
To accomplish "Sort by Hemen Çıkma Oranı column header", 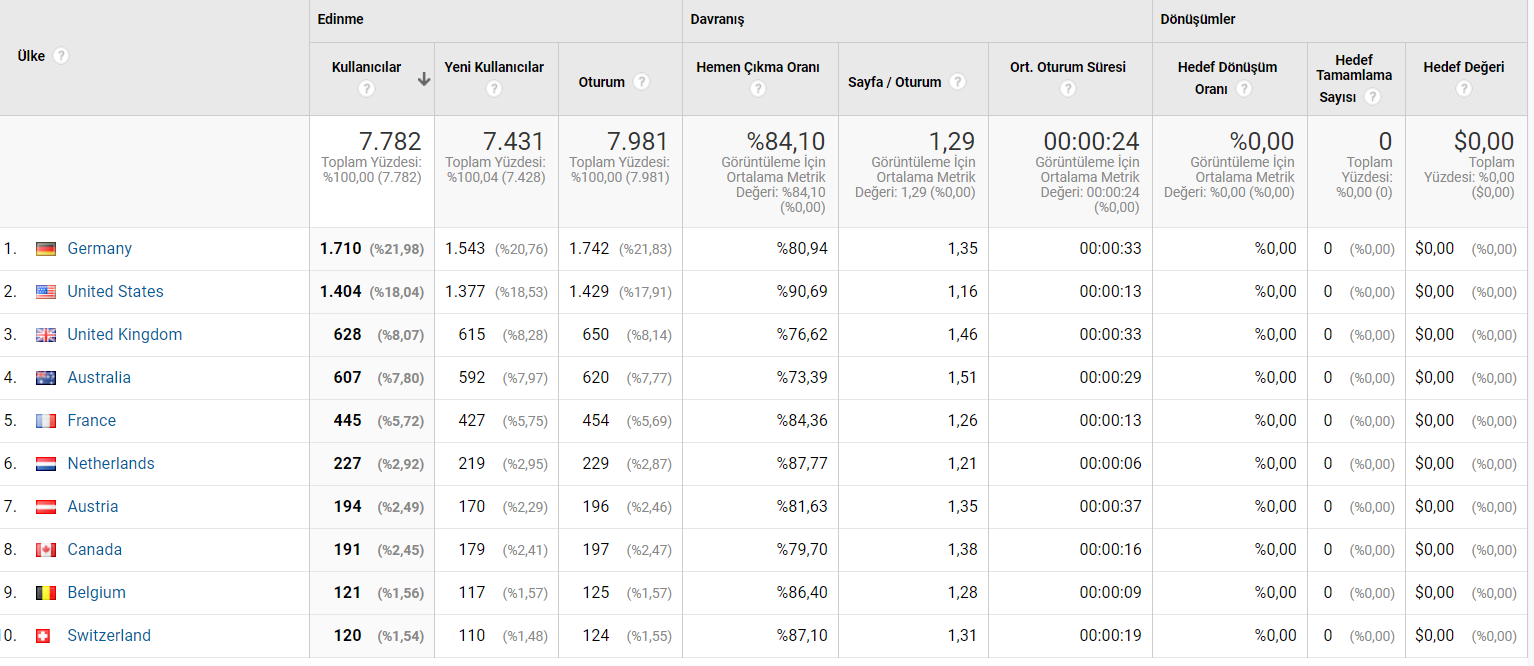I will (758, 67).
